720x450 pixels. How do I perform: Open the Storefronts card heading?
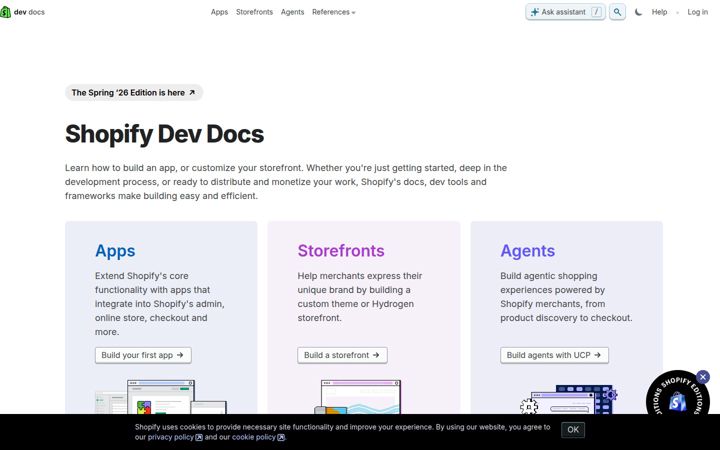pos(341,251)
